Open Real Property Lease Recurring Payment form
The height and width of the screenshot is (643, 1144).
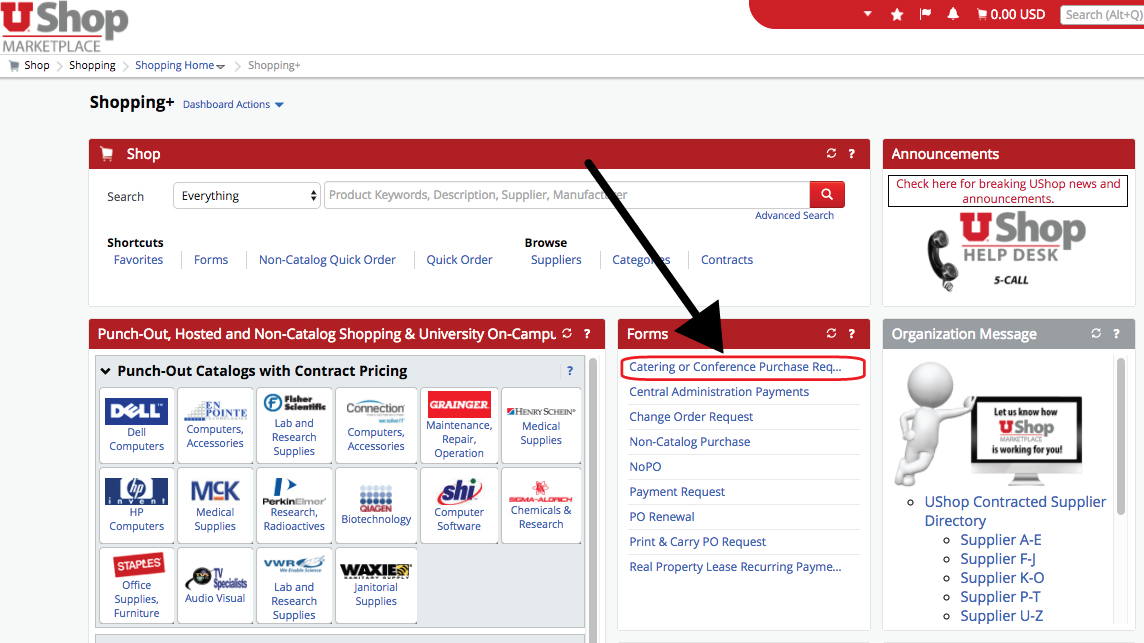click(x=735, y=566)
